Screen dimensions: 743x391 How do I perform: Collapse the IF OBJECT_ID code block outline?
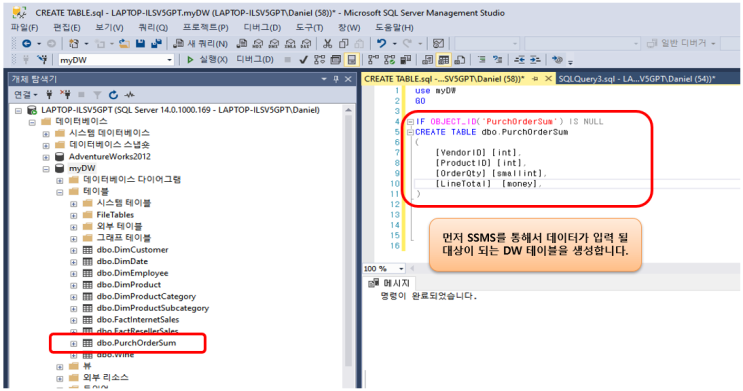point(410,122)
